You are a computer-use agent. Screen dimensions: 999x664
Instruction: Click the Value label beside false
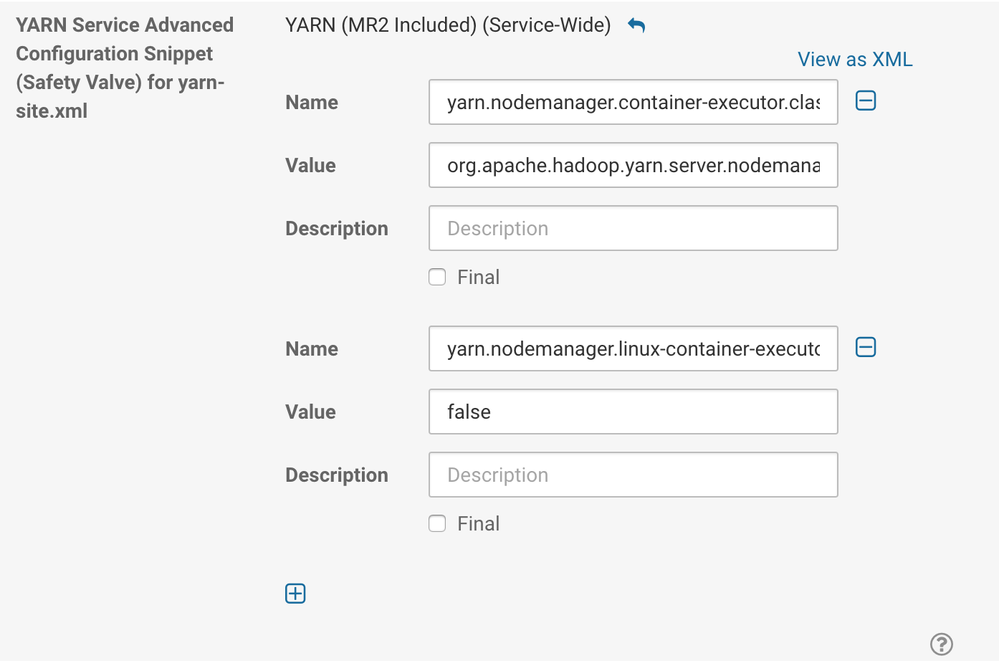coord(311,412)
